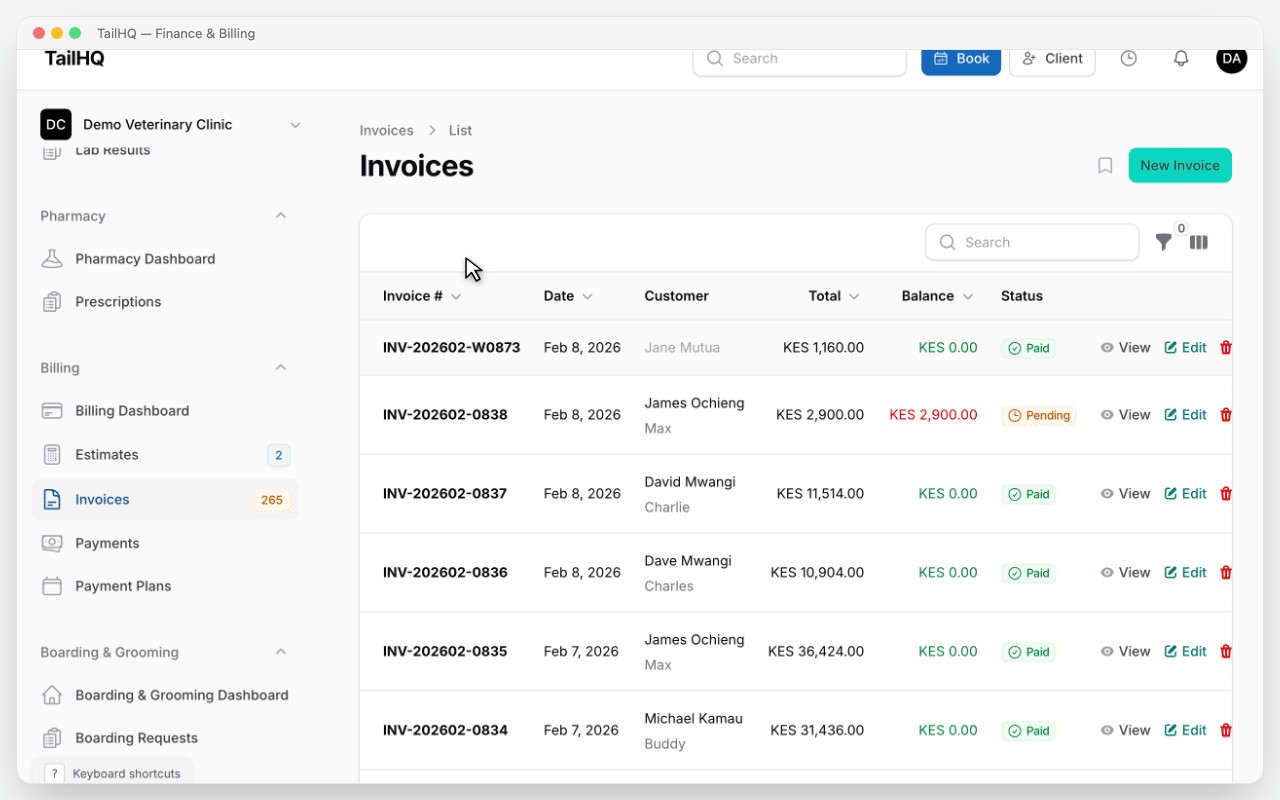Open Payments in the sidebar

107,543
